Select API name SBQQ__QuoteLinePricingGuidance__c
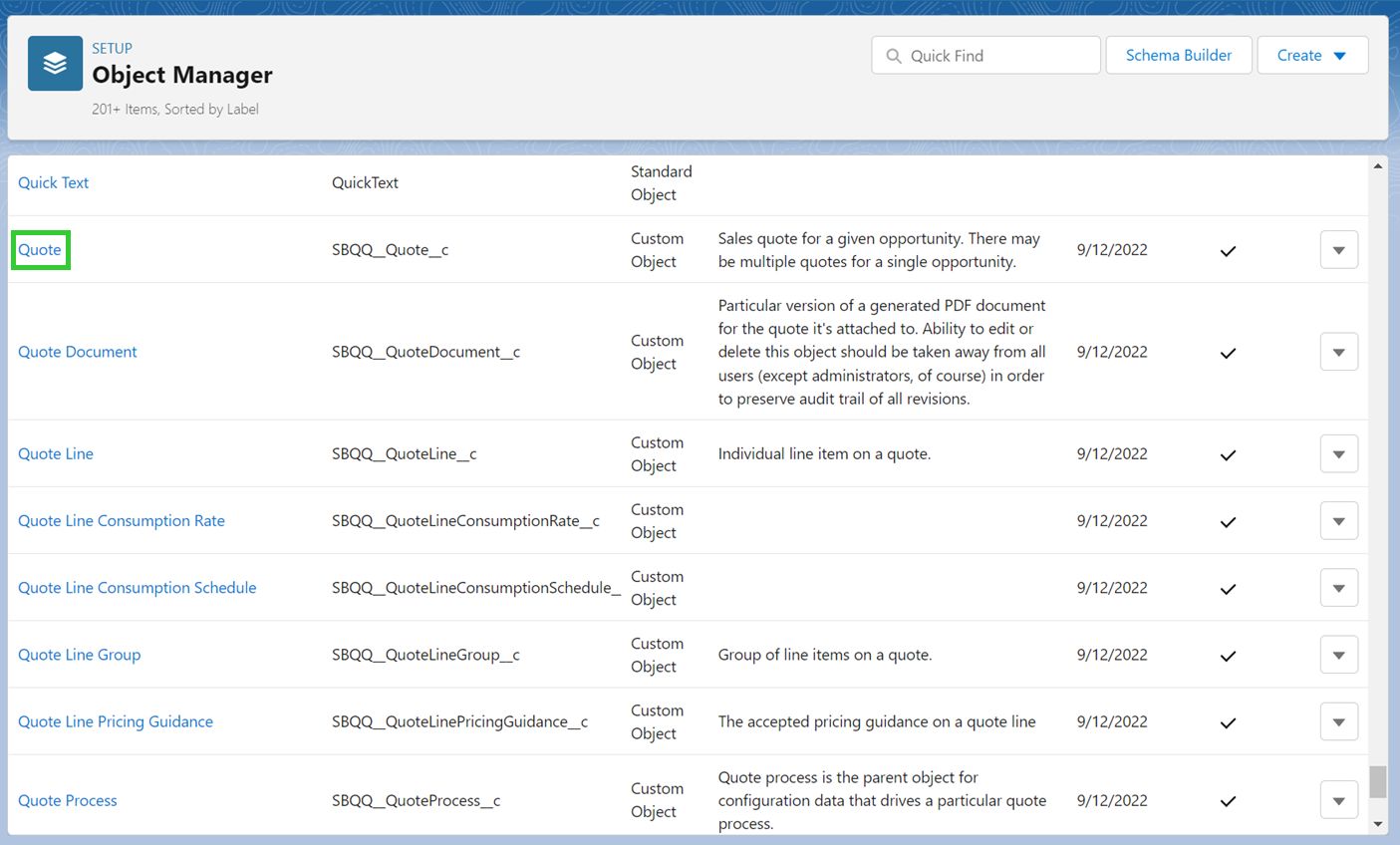 (x=460, y=721)
